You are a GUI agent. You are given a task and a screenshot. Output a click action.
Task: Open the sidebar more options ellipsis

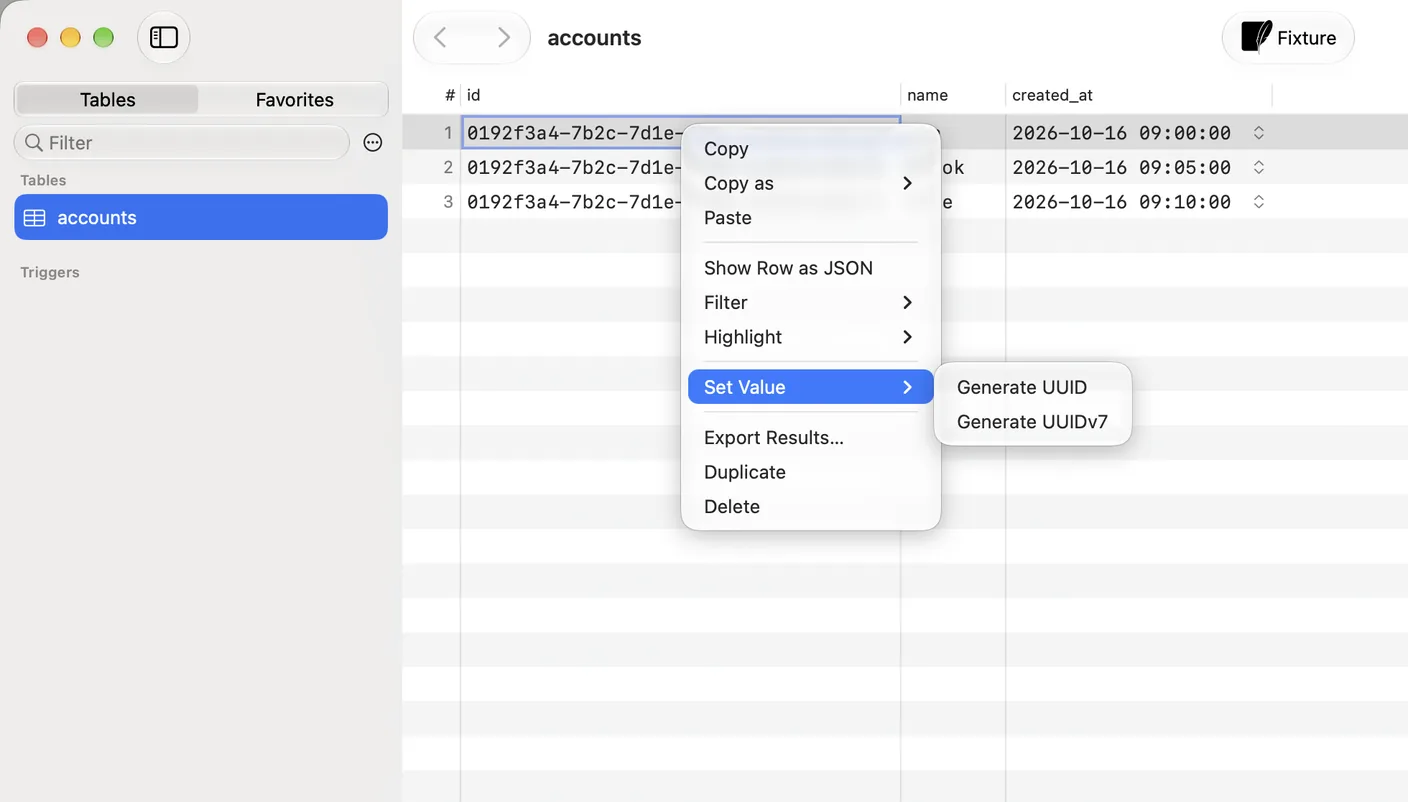click(x=373, y=143)
